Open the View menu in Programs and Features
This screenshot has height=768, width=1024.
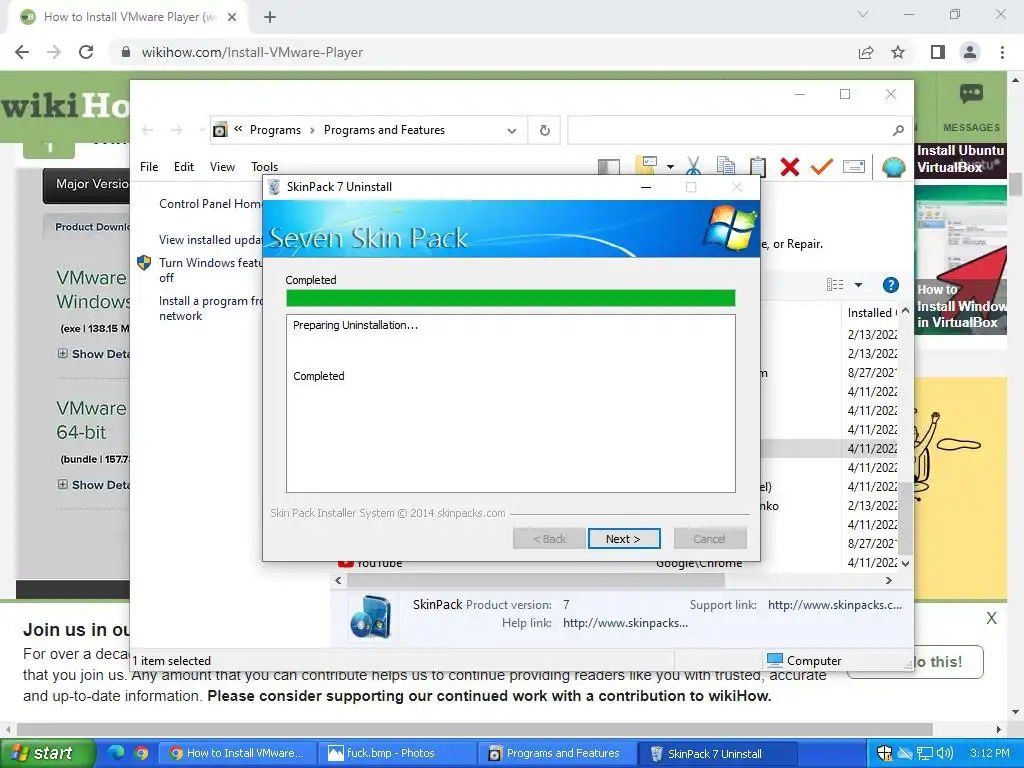pyautogui.click(x=222, y=167)
